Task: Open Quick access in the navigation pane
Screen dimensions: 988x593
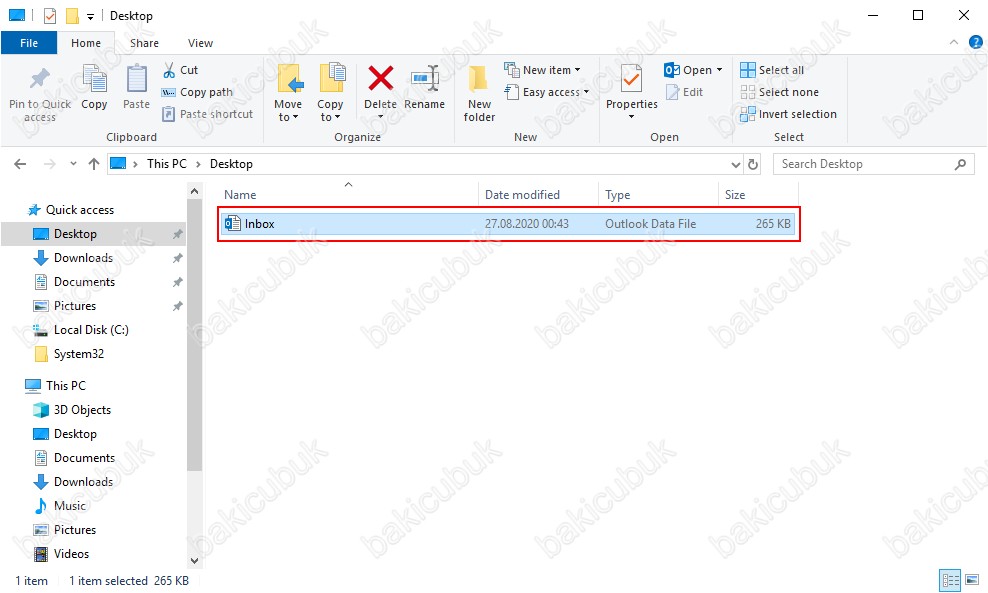Action: click(79, 210)
